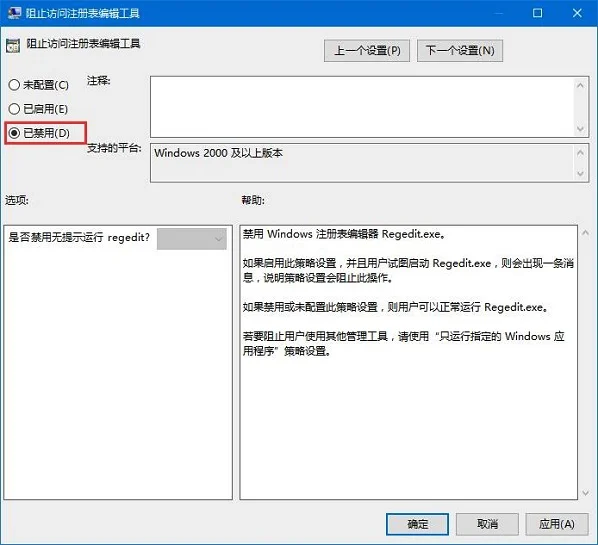Go to 上一个设置(P) previous setting
The width and height of the screenshot is (598, 545).
click(367, 50)
